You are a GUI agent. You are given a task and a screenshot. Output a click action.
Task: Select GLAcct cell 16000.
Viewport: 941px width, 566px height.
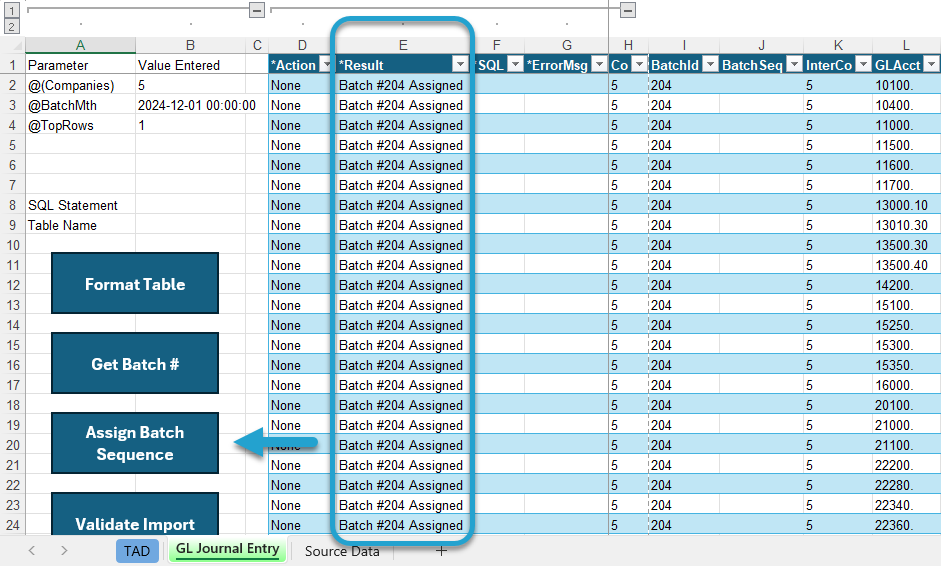906,385
